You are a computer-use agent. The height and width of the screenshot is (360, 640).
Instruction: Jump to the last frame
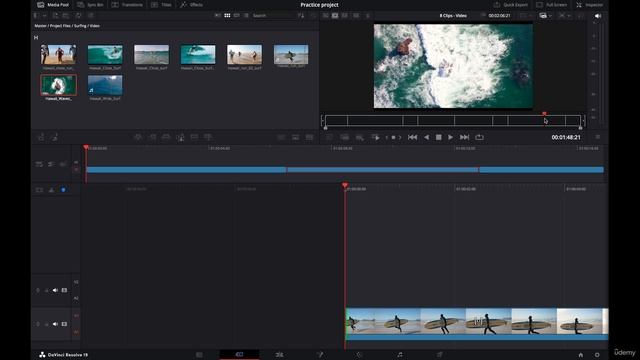click(x=464, y=138)
